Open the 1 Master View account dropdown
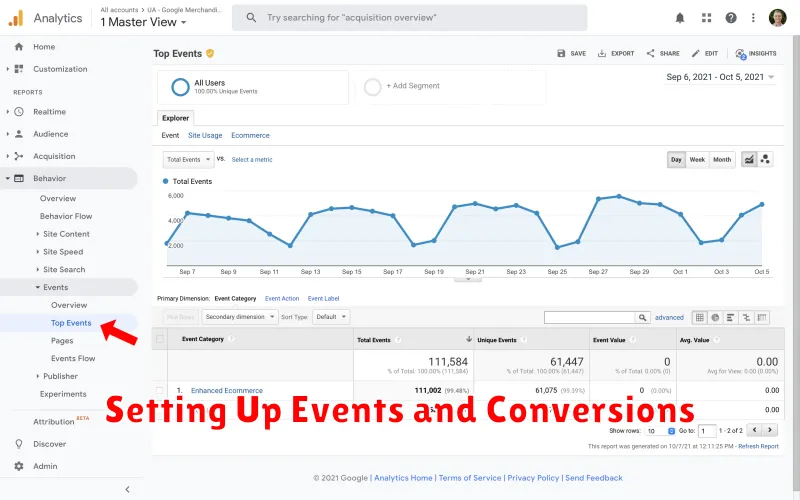 (143, 22)
